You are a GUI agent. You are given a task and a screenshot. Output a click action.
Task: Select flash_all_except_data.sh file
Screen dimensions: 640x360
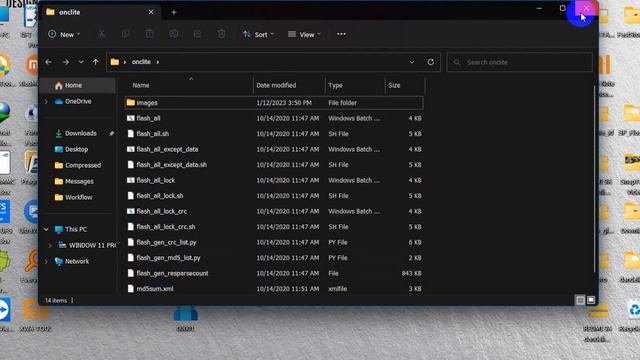[x=273, y=165]
